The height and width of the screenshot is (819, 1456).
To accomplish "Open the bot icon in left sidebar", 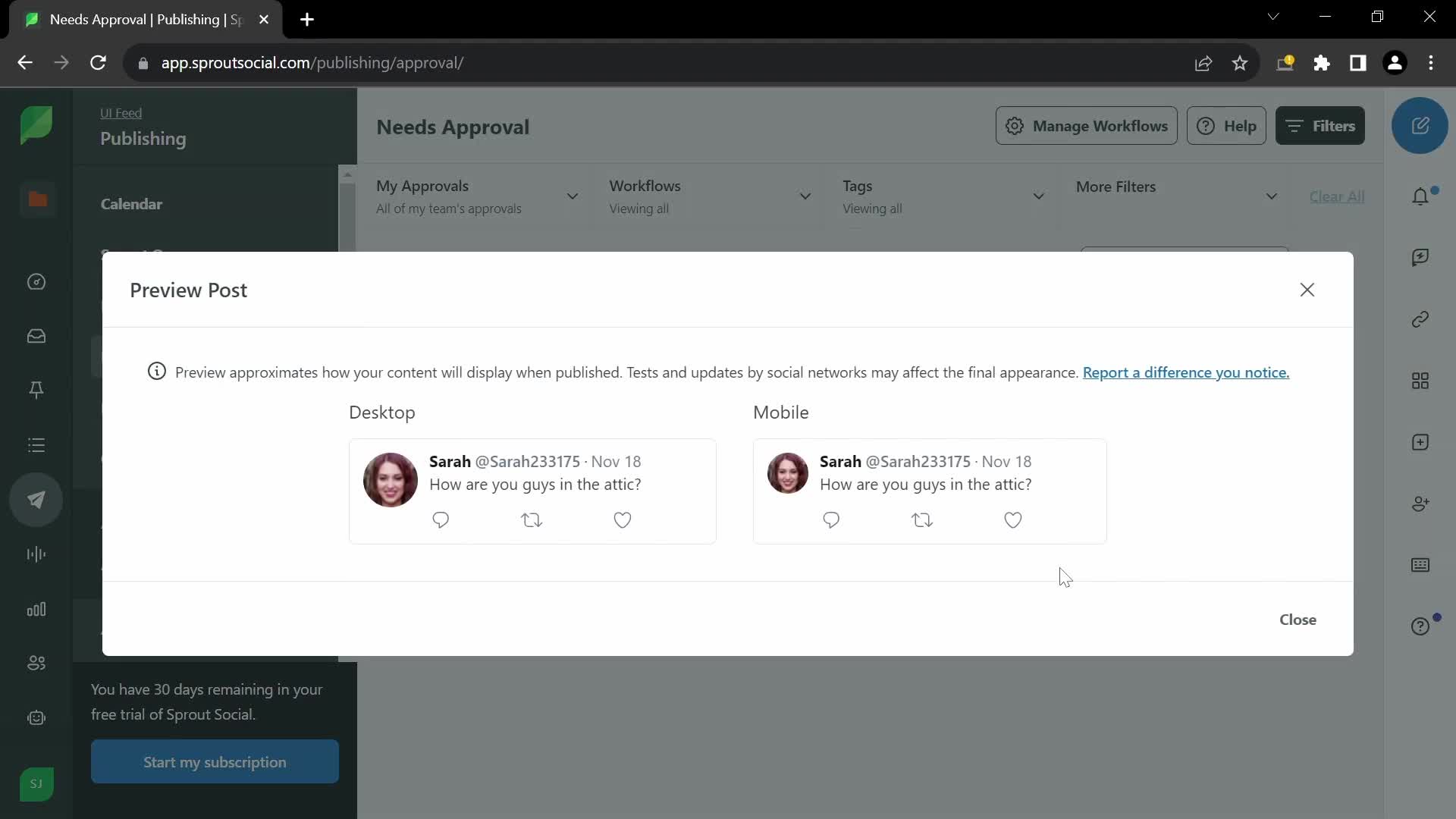I will 36,718.
